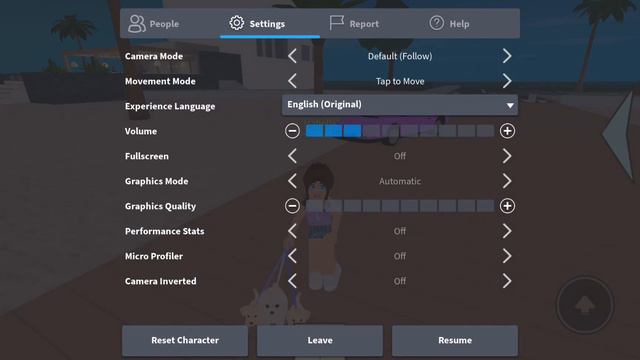
Task: Tap the jump arrow button
Action: pyautogui.click(x=585, y=305)
